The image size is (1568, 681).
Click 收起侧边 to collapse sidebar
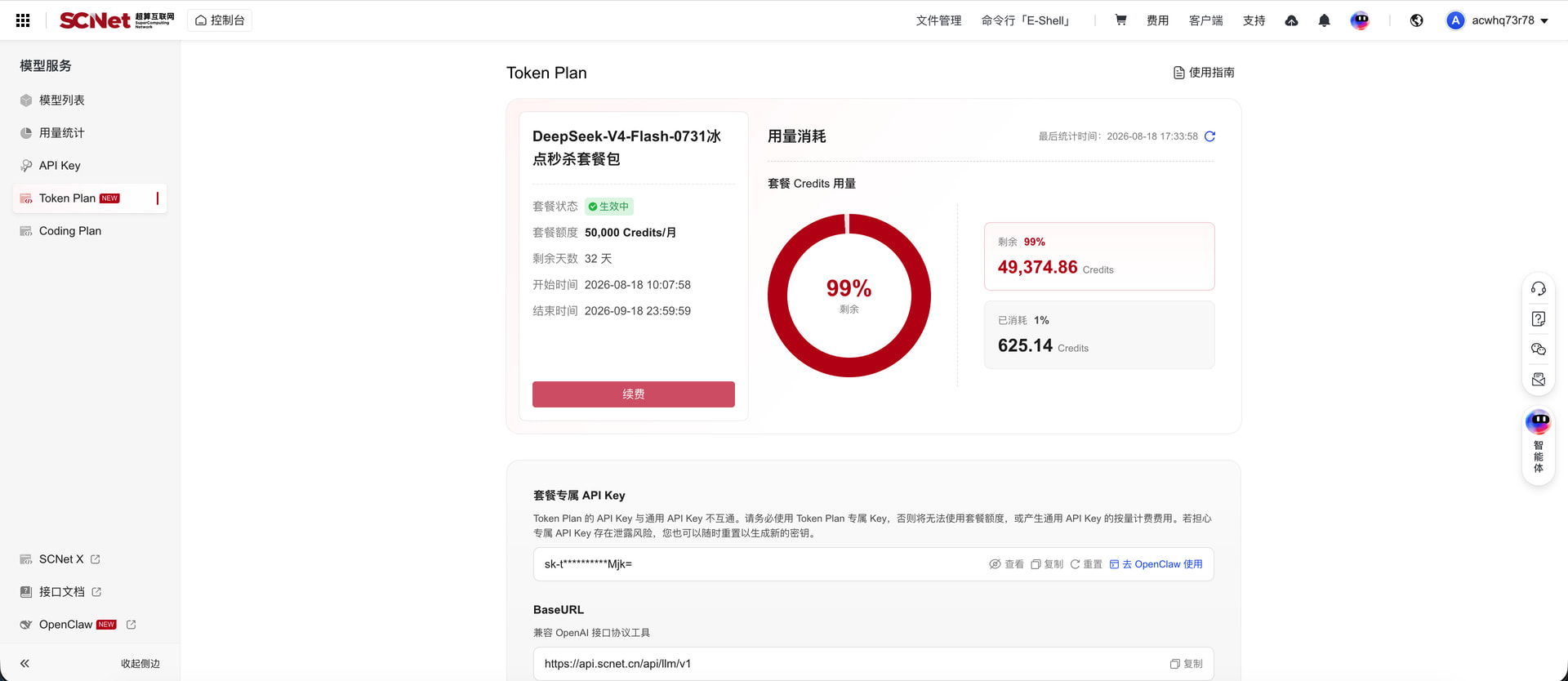tap(140, 664)
